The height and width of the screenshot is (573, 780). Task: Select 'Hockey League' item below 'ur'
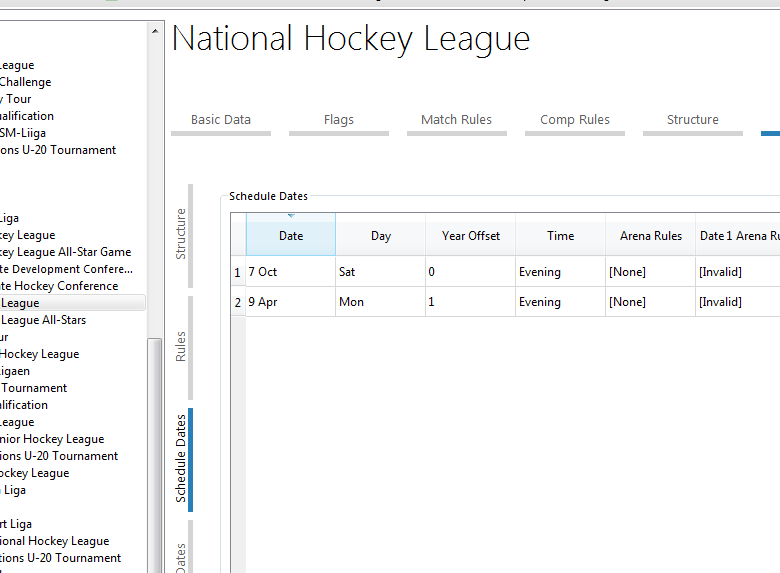[x=40, y=354]
